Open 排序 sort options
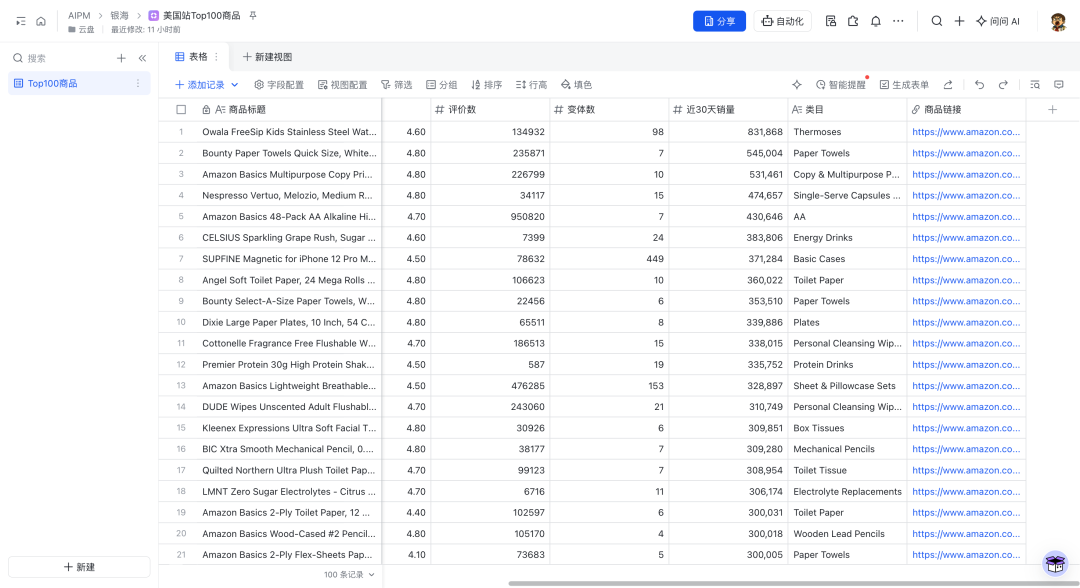 tap(487, 85)
